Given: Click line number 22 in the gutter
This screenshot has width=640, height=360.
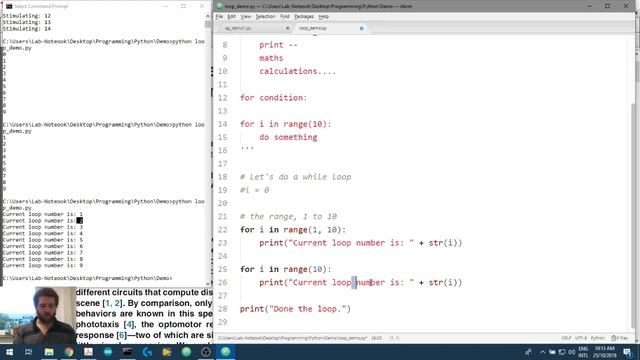Looking at the screenshot, I should (222, 230).
